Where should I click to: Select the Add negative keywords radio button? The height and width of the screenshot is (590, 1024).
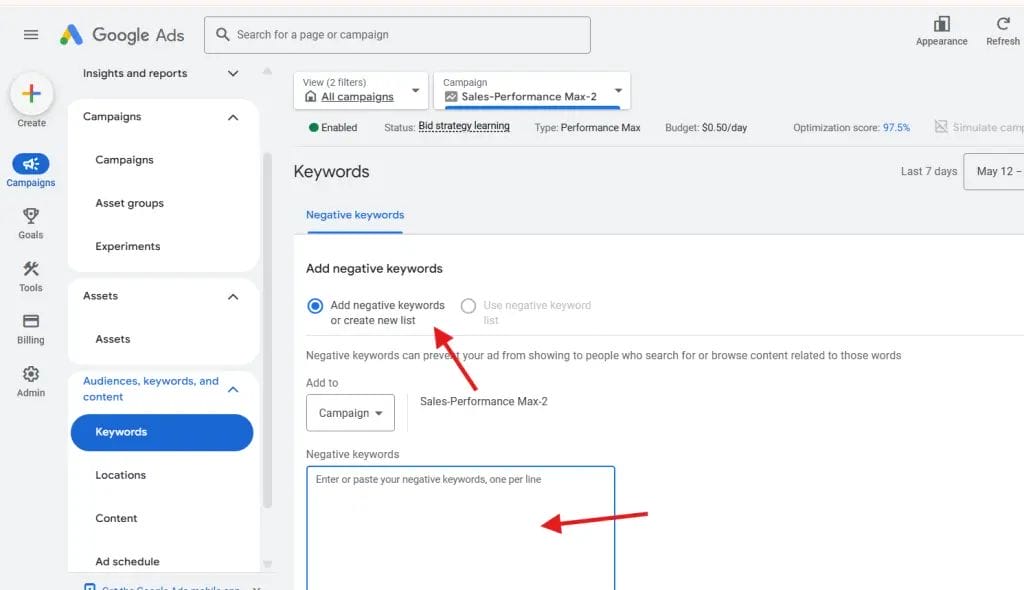click(x=315, y=306)
